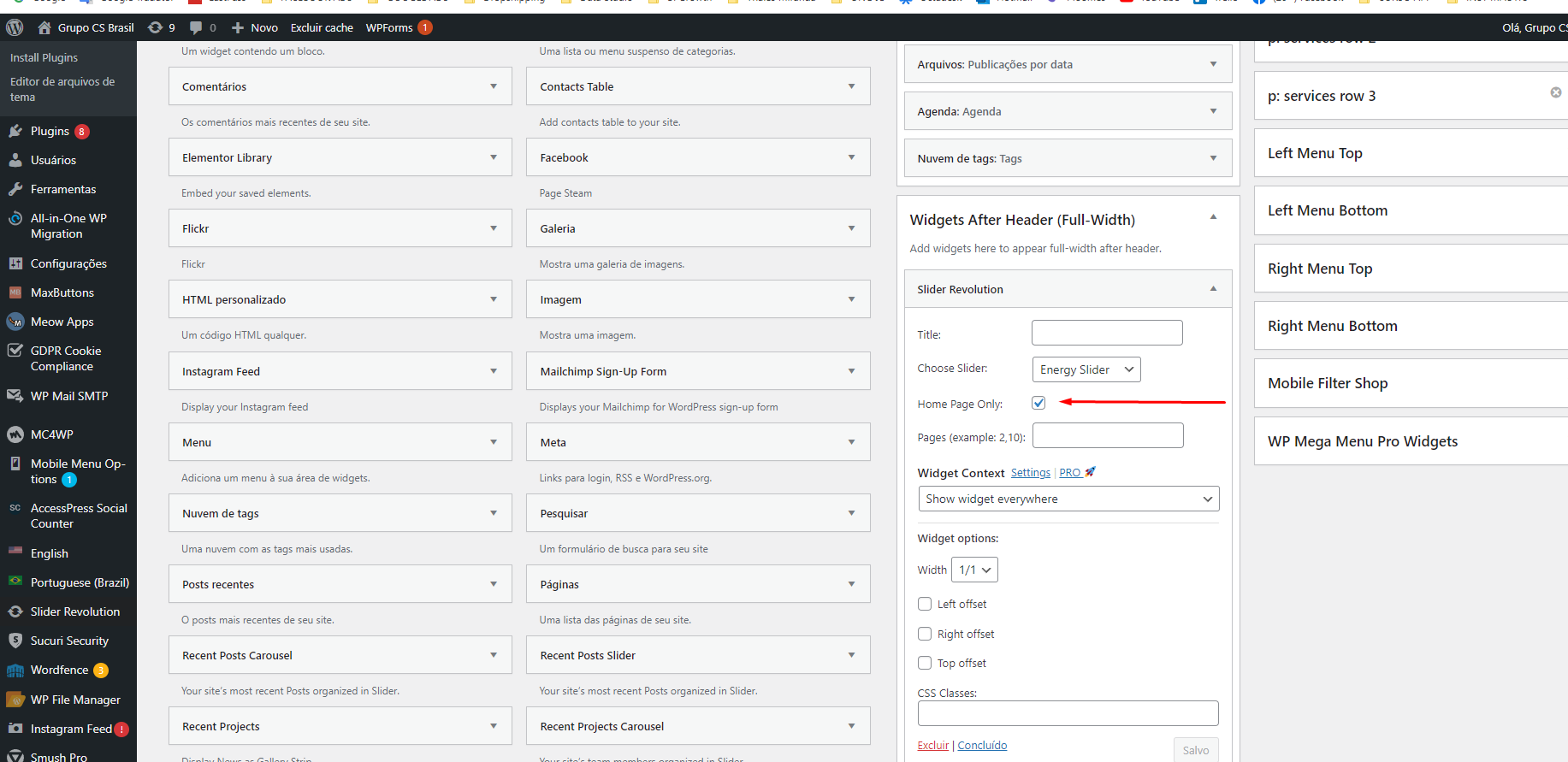Open the comments bubble icon

click(x=196, y=27)
